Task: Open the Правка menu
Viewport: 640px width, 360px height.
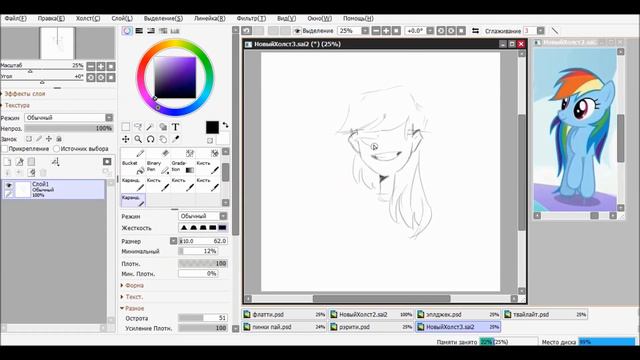Action: point(51,18)
